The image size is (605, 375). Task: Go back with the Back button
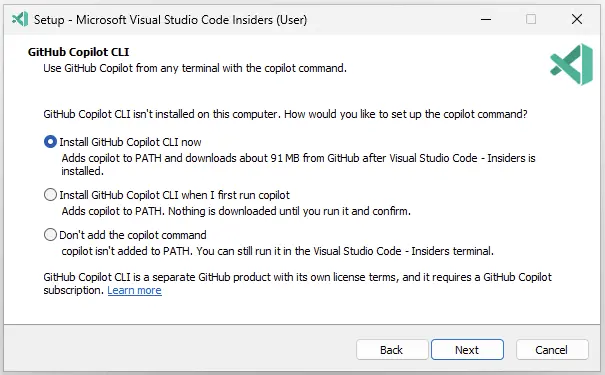pos(392,350)
